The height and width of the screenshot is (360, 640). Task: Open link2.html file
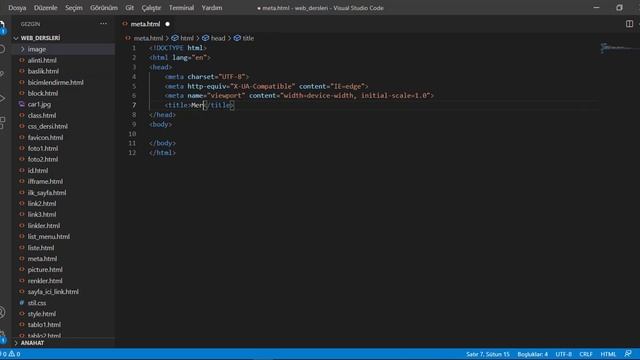click(x=42, y=203)
